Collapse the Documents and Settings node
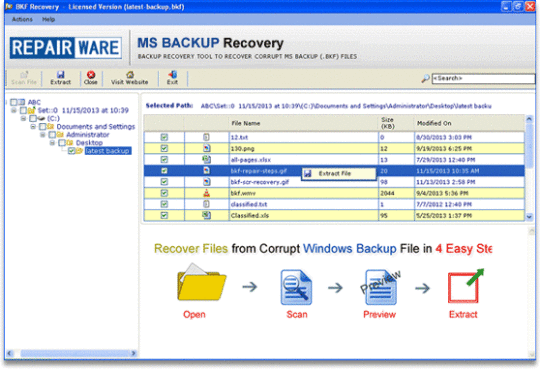Image resolution: width=540 pixels, height=369 pixels. tap(33, 126)
